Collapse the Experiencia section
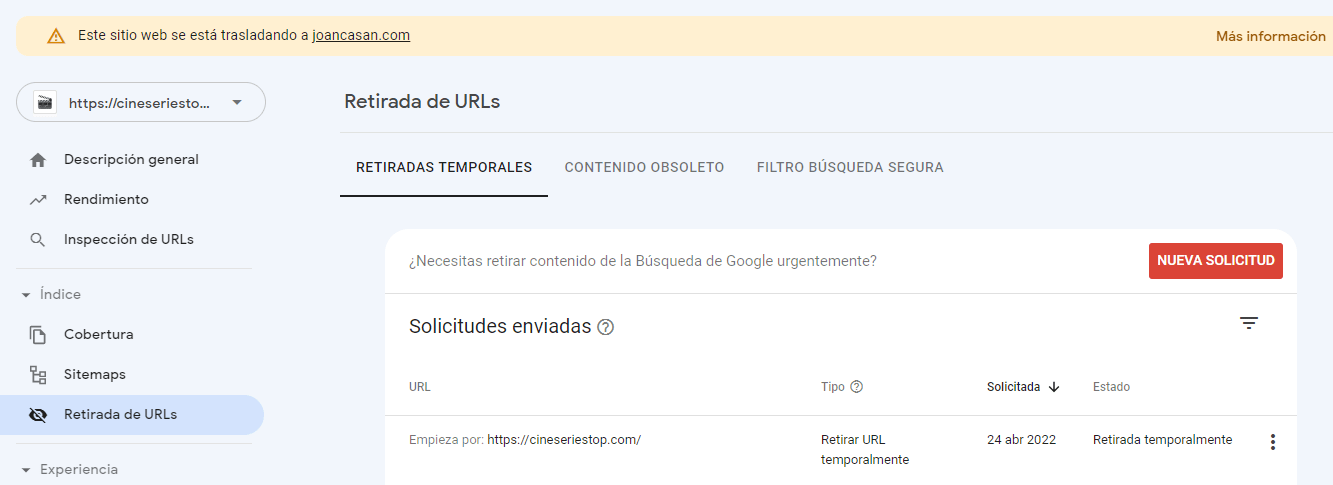The width and height of the screenshot is (1333, 485). pos(69,470)
